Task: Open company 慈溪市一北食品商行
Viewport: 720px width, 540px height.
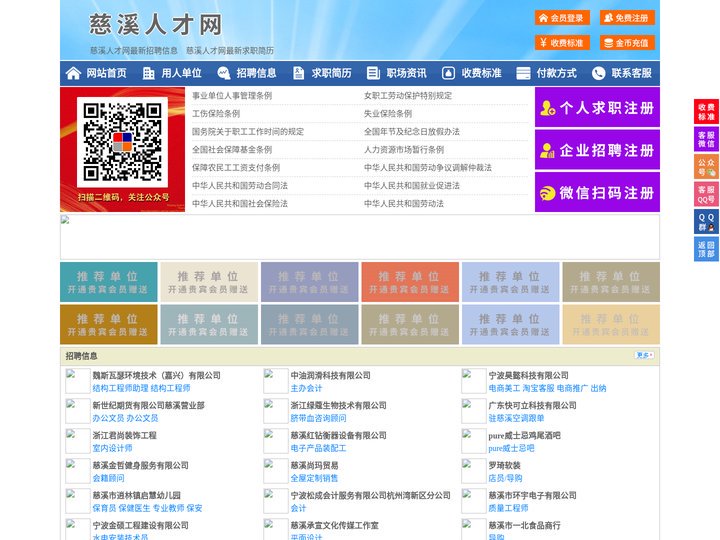Action: 524,525
